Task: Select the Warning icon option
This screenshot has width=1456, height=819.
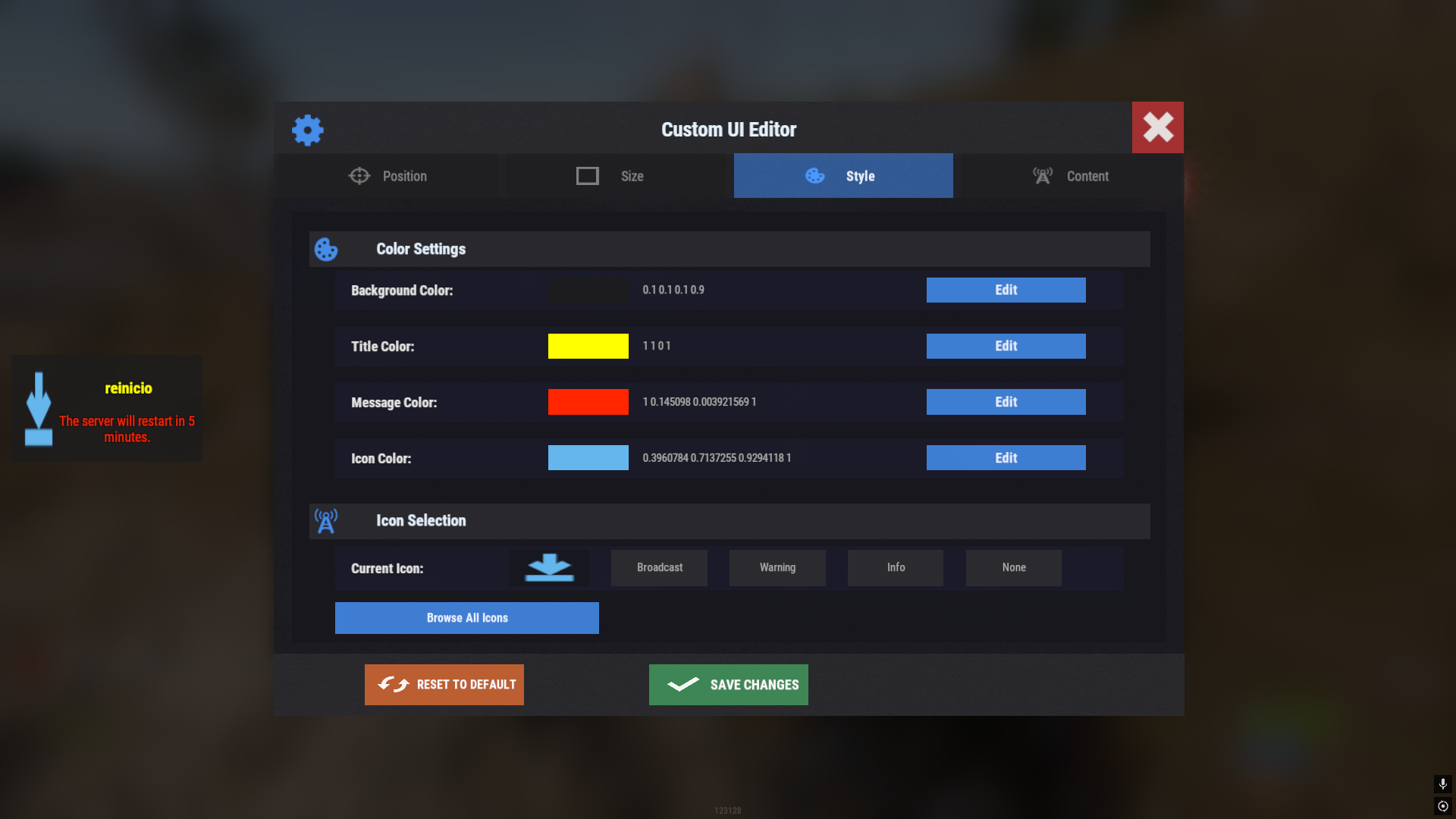Action: click(x=777, y=568)
